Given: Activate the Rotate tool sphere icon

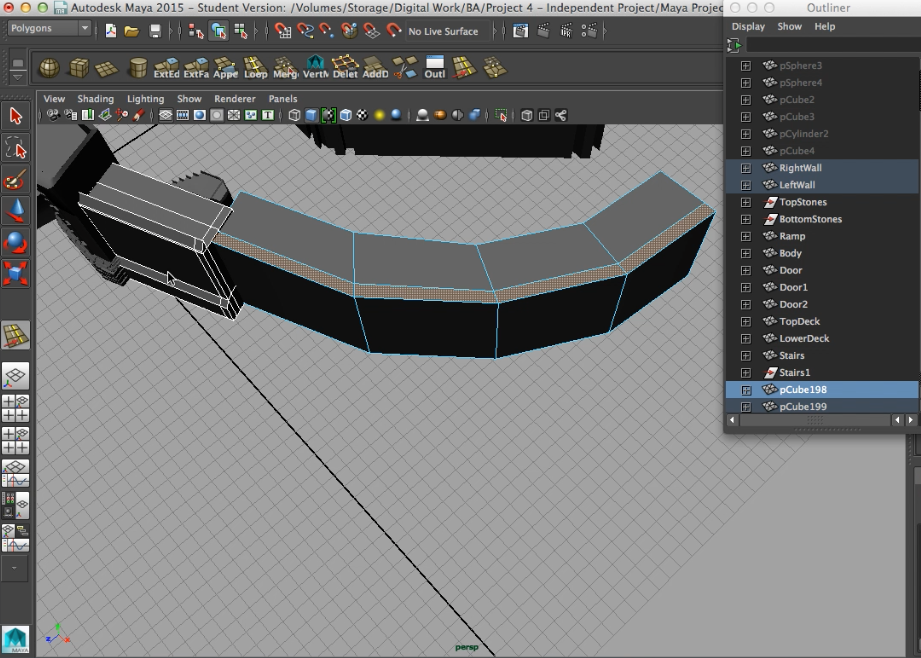Looking at the screenshot, I should pos(16,241).
